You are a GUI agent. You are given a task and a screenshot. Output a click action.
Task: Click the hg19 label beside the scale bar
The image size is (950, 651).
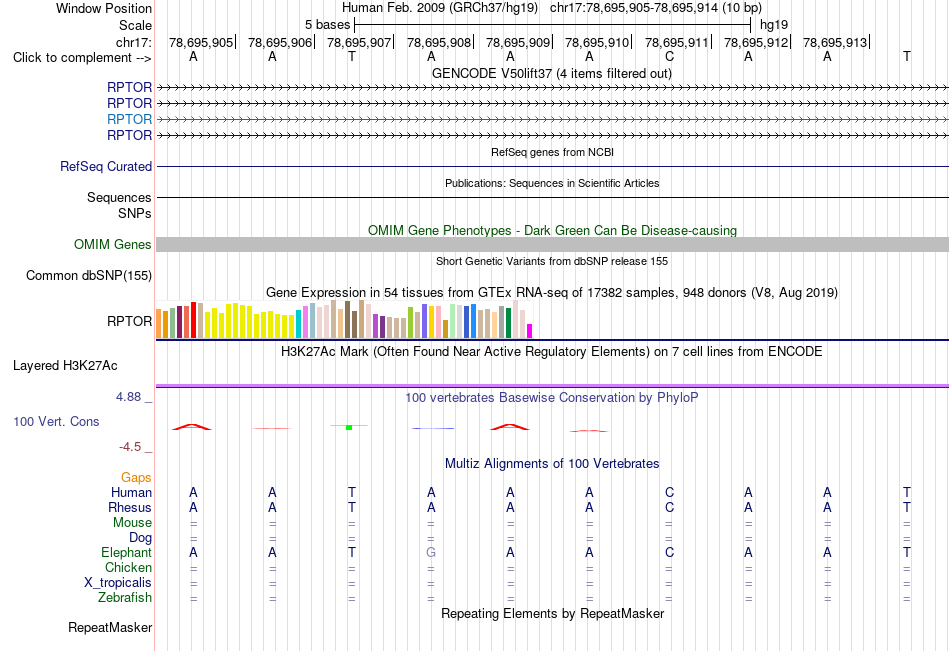coord(774,25)
